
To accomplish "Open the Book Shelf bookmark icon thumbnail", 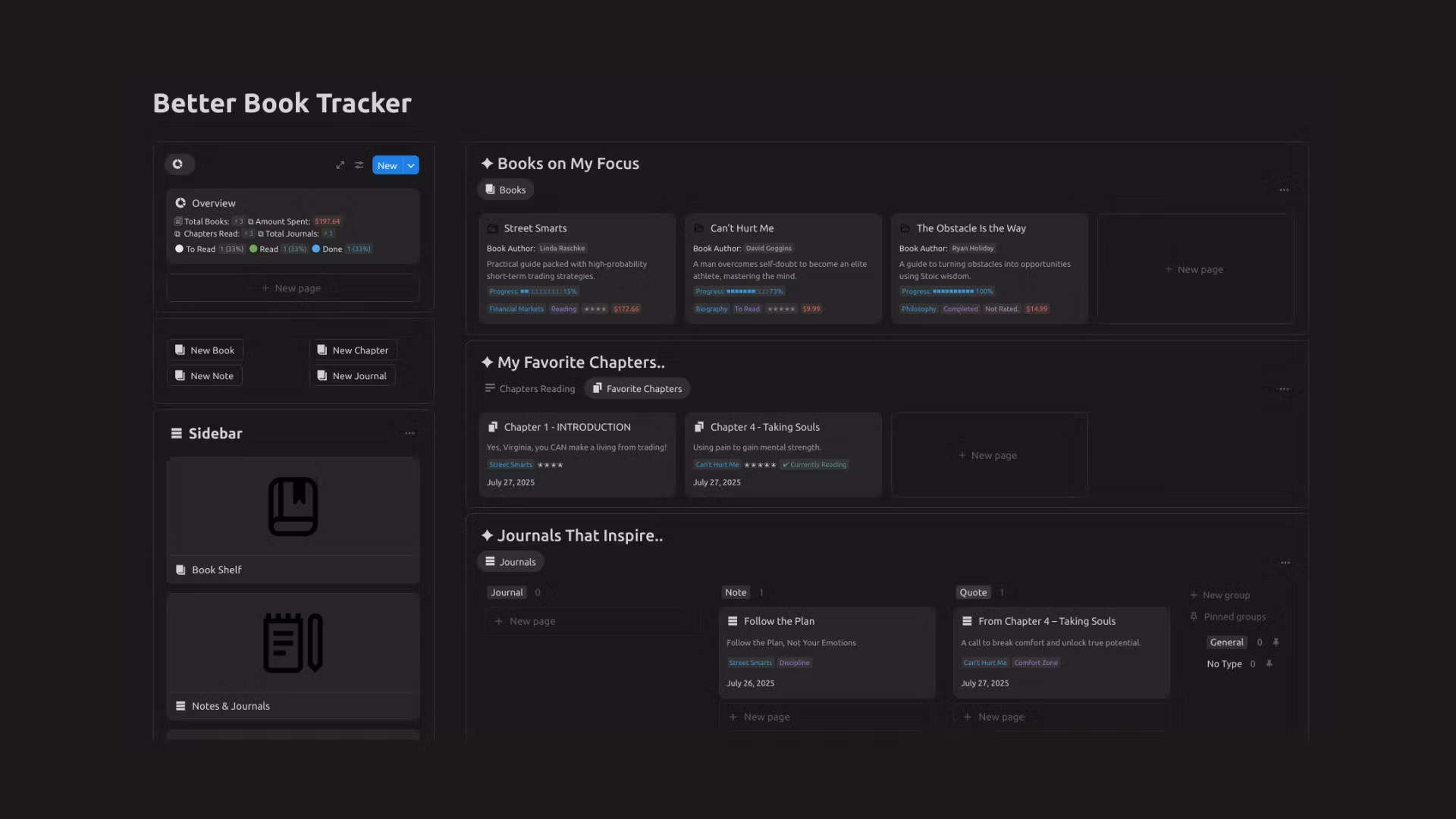I will [x=293, y=507].
